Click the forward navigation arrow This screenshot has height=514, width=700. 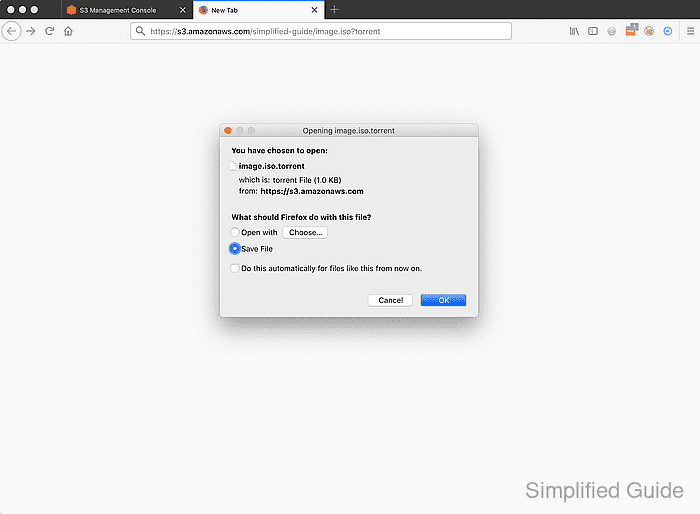point(30,31)
